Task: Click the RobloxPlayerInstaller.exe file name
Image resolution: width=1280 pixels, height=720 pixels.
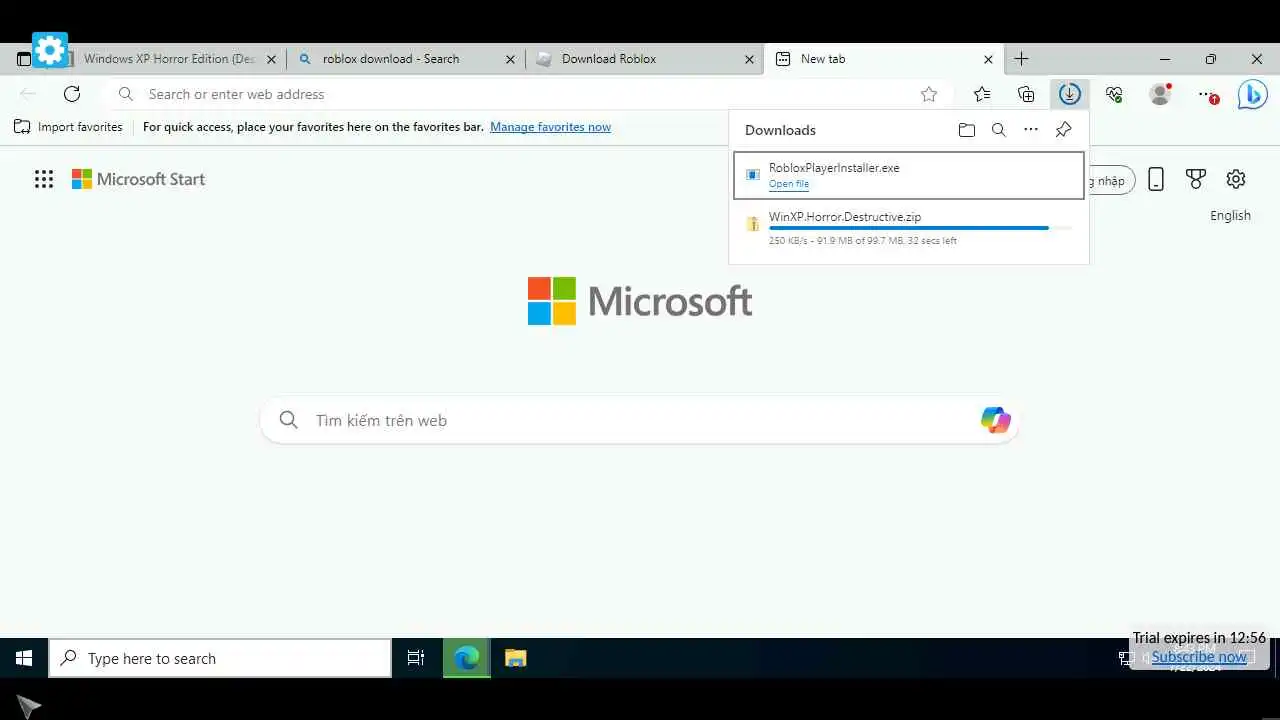Action: pyautogui.click(x=834, y=168)
